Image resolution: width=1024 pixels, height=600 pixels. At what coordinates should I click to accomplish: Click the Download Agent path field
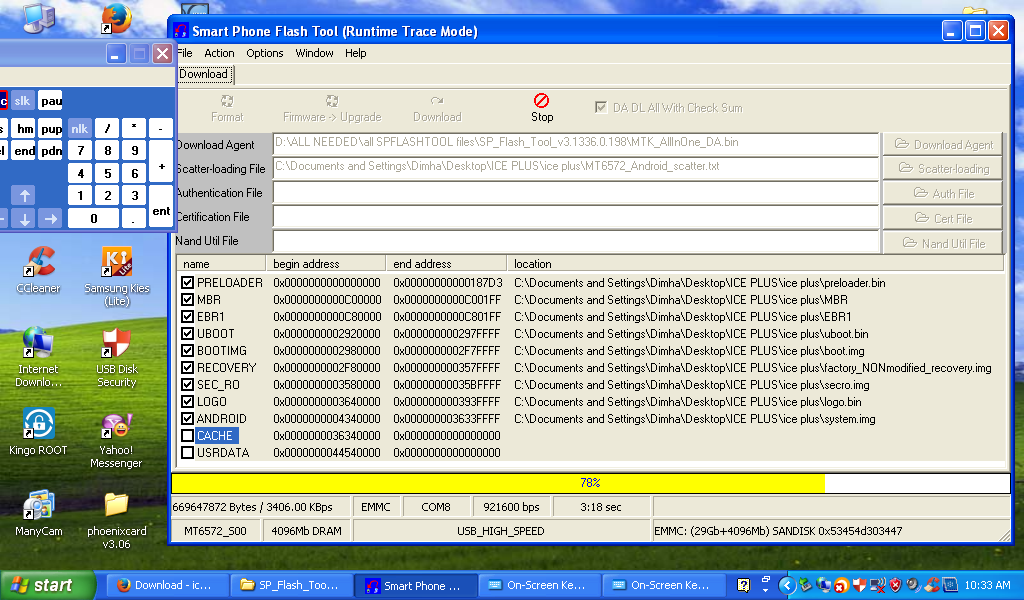pyautogui.click(x=575, y=143)
